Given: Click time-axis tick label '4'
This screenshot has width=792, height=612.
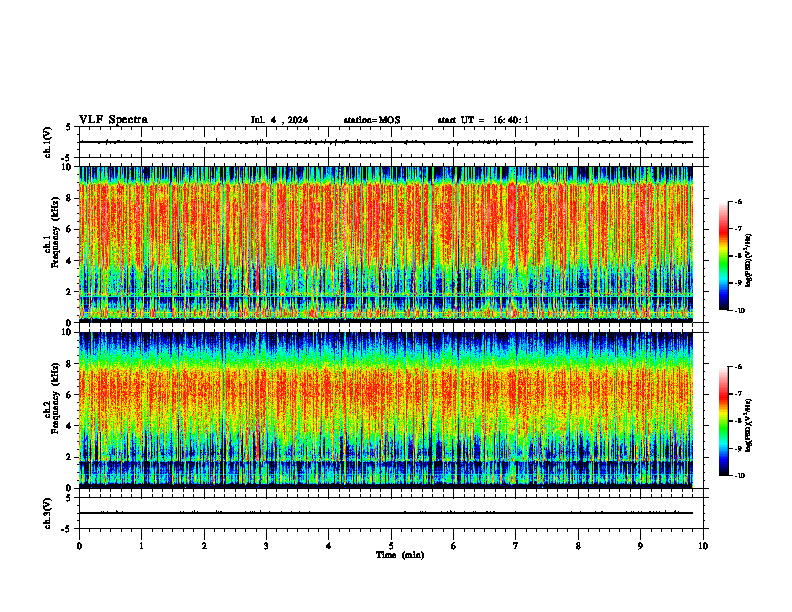Looking at the screenshot, I should point(329,546).
